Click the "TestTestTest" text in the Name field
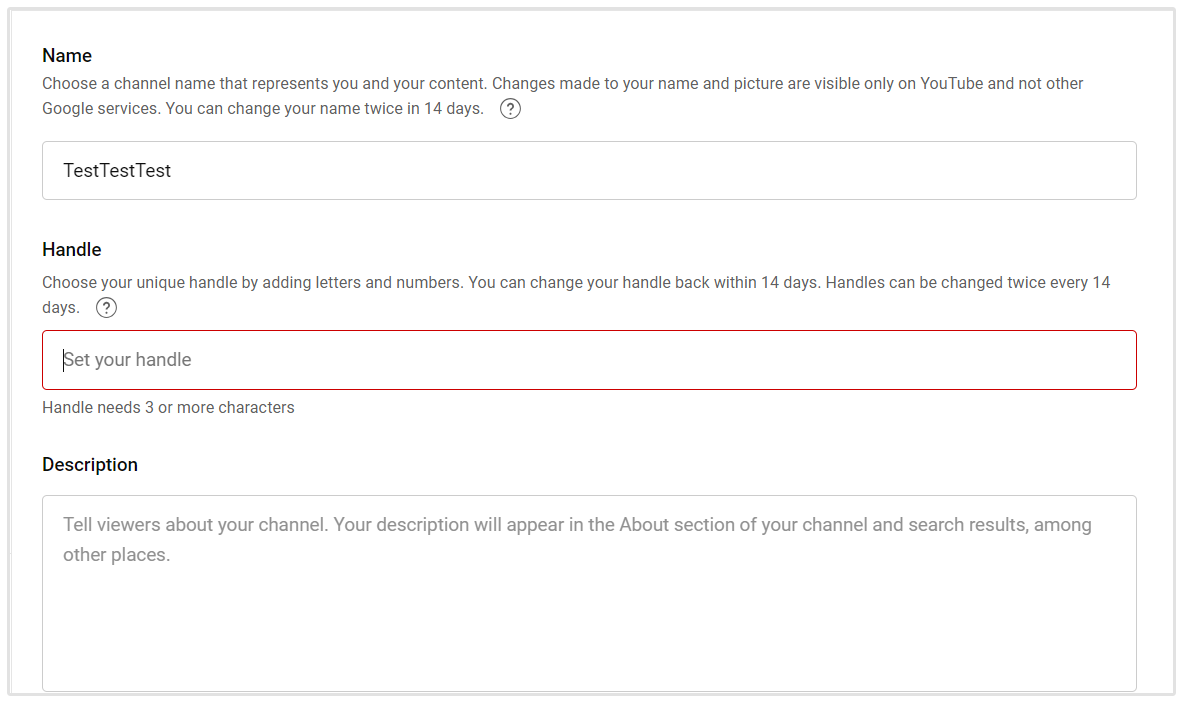This screenshot has width=1183, height=703. [117, 171]
